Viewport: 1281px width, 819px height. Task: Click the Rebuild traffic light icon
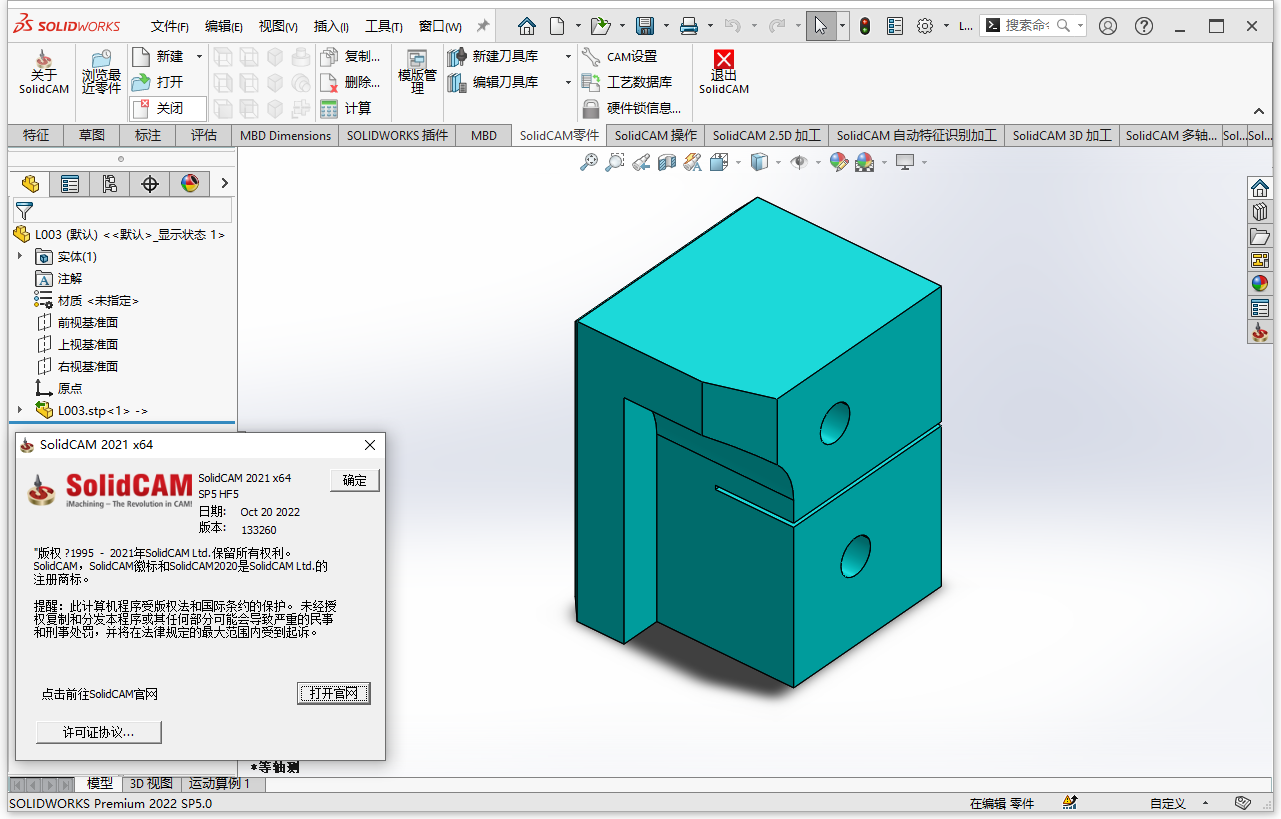[x=864, y=26]
